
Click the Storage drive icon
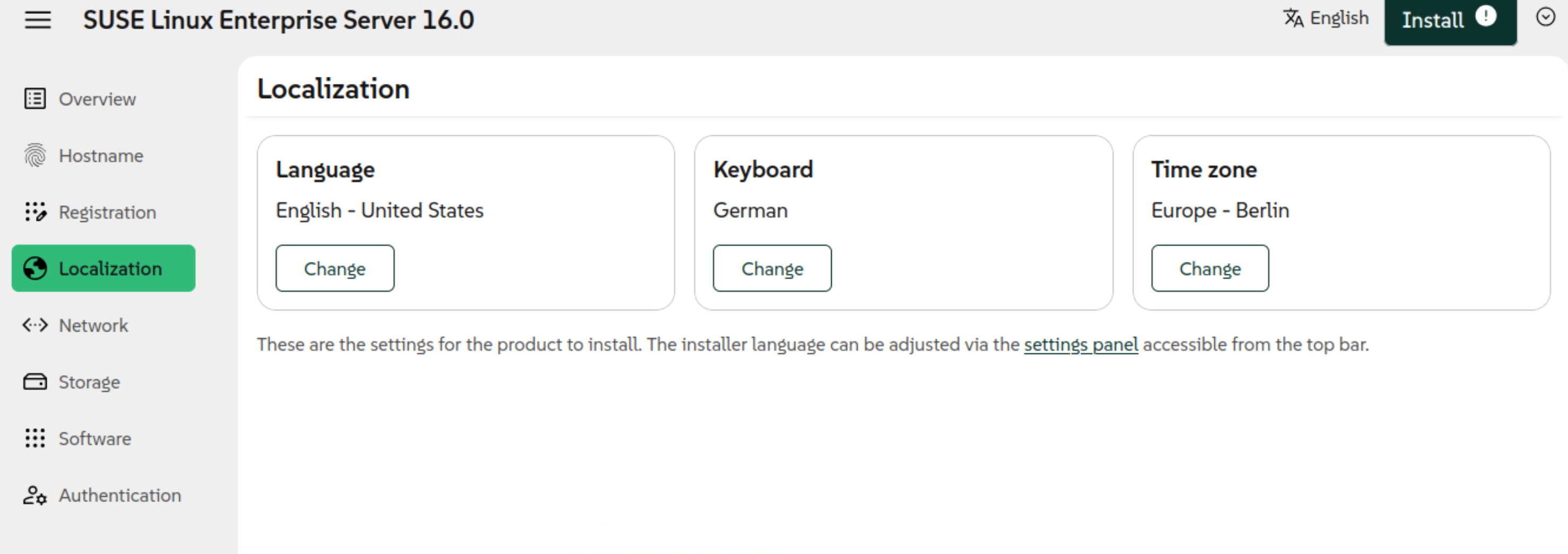[x=34, y=382]
